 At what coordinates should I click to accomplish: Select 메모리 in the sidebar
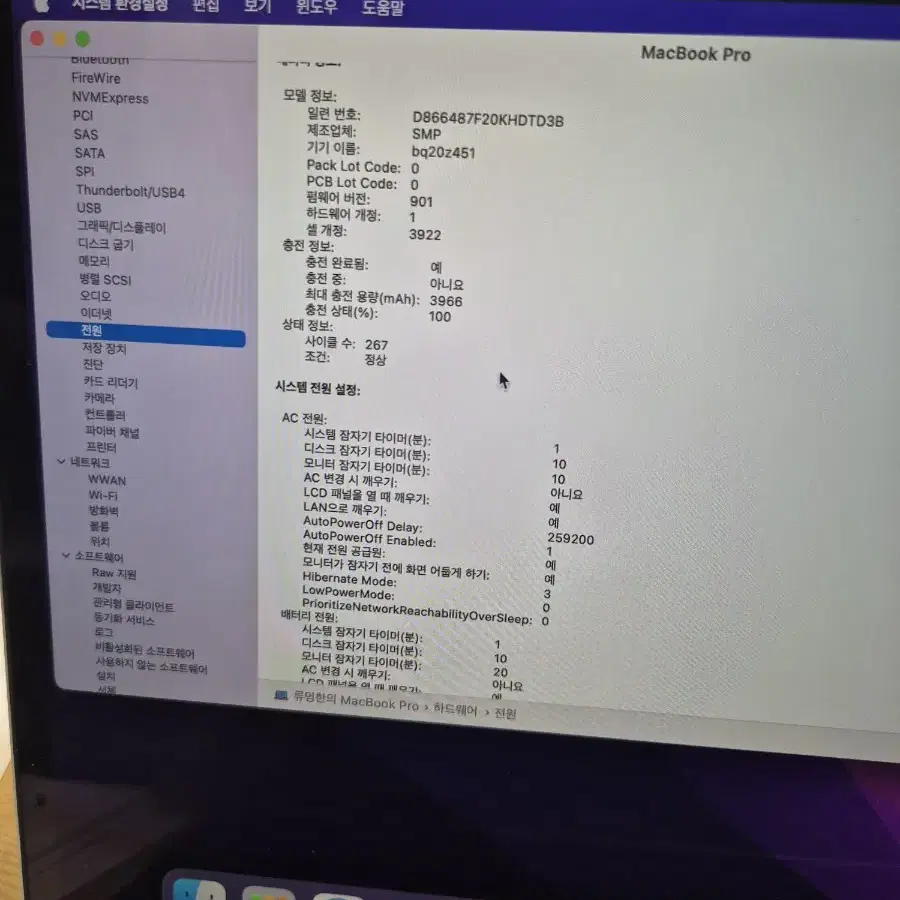[x=94, y=261]
